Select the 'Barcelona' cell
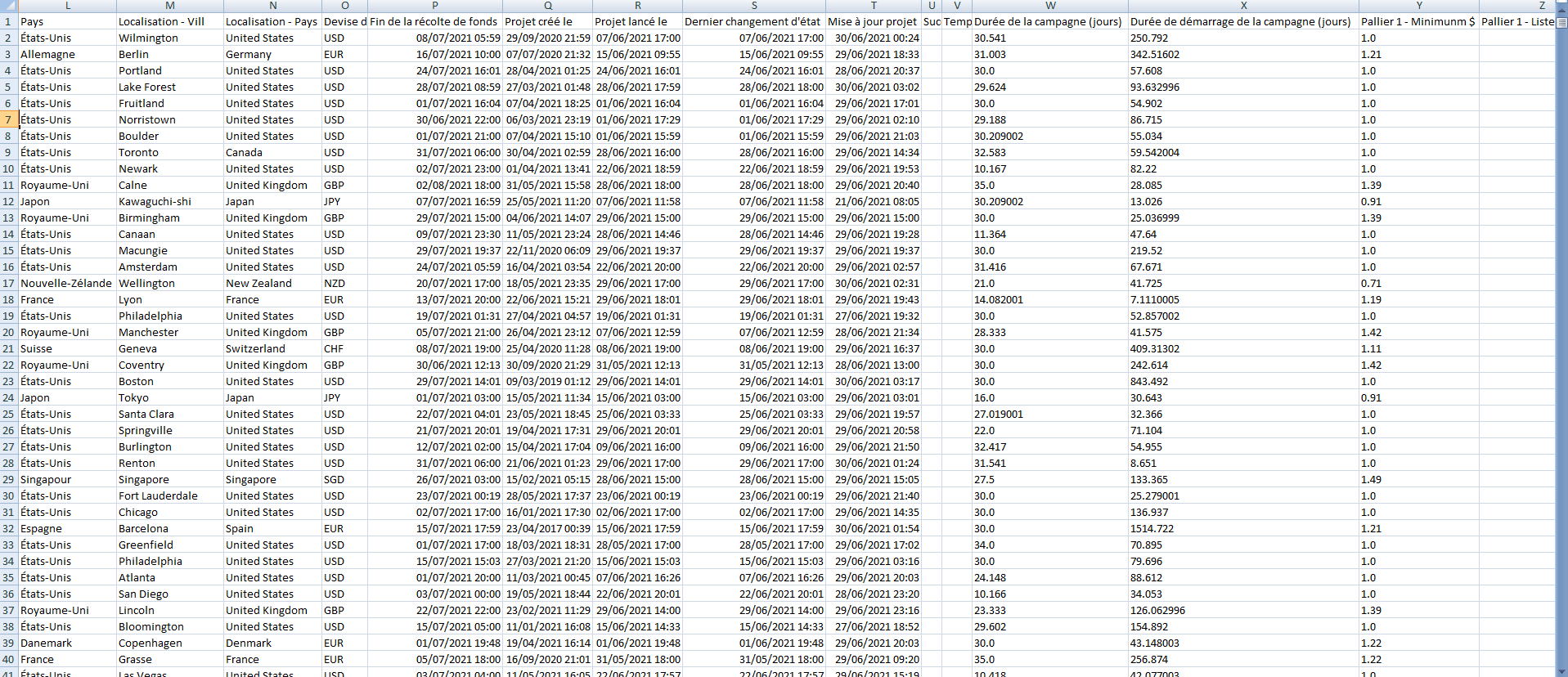This screenshot has height=677, width=1568. point(170,528)
